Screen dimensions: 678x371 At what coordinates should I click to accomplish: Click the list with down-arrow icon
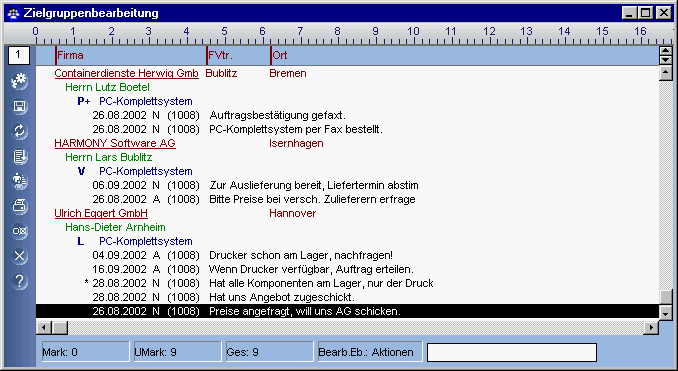(19, 156)
